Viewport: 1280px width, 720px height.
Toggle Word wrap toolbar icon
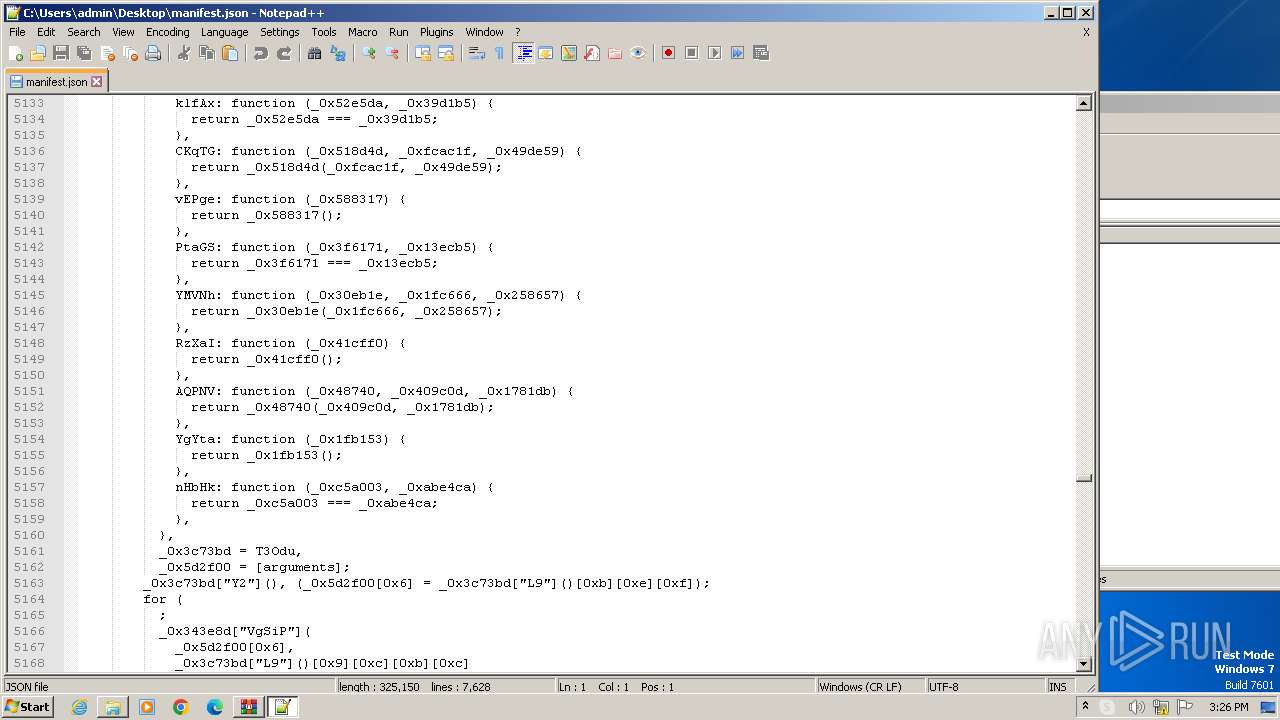477,53
